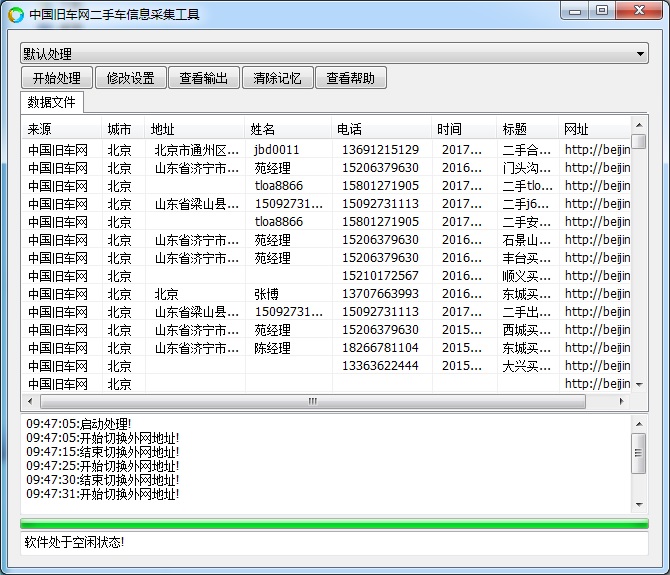Click log line 09:47:15:结束切换外网地址!
670x575 pixels.
(x=103, y=452)
